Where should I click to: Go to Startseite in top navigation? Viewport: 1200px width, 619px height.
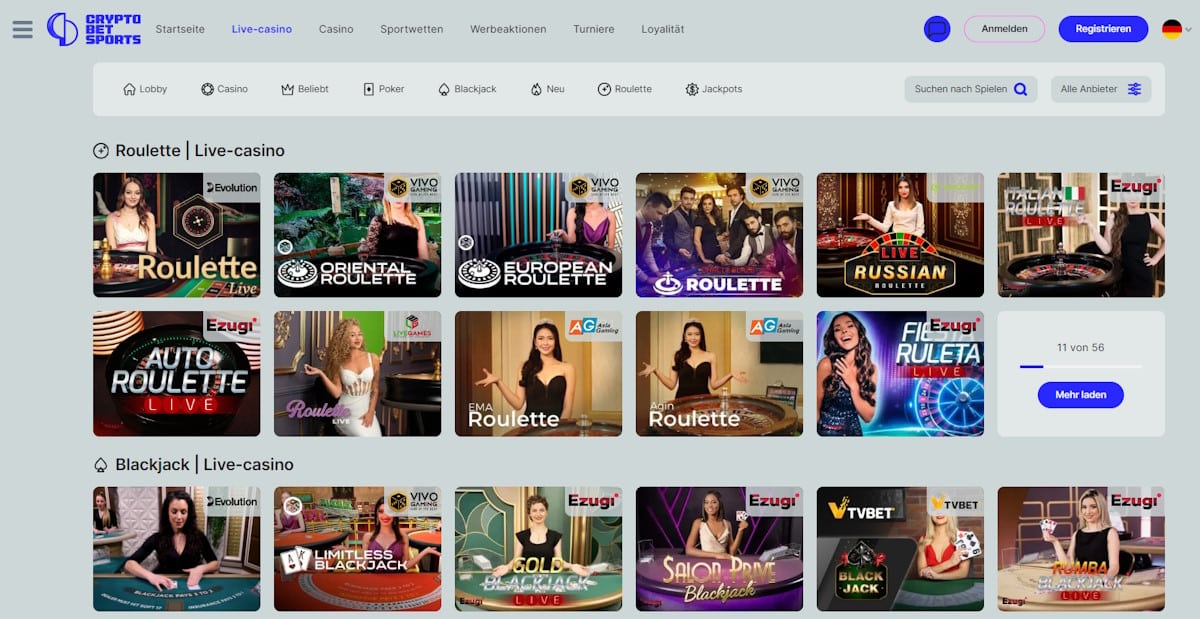[180, 29]
